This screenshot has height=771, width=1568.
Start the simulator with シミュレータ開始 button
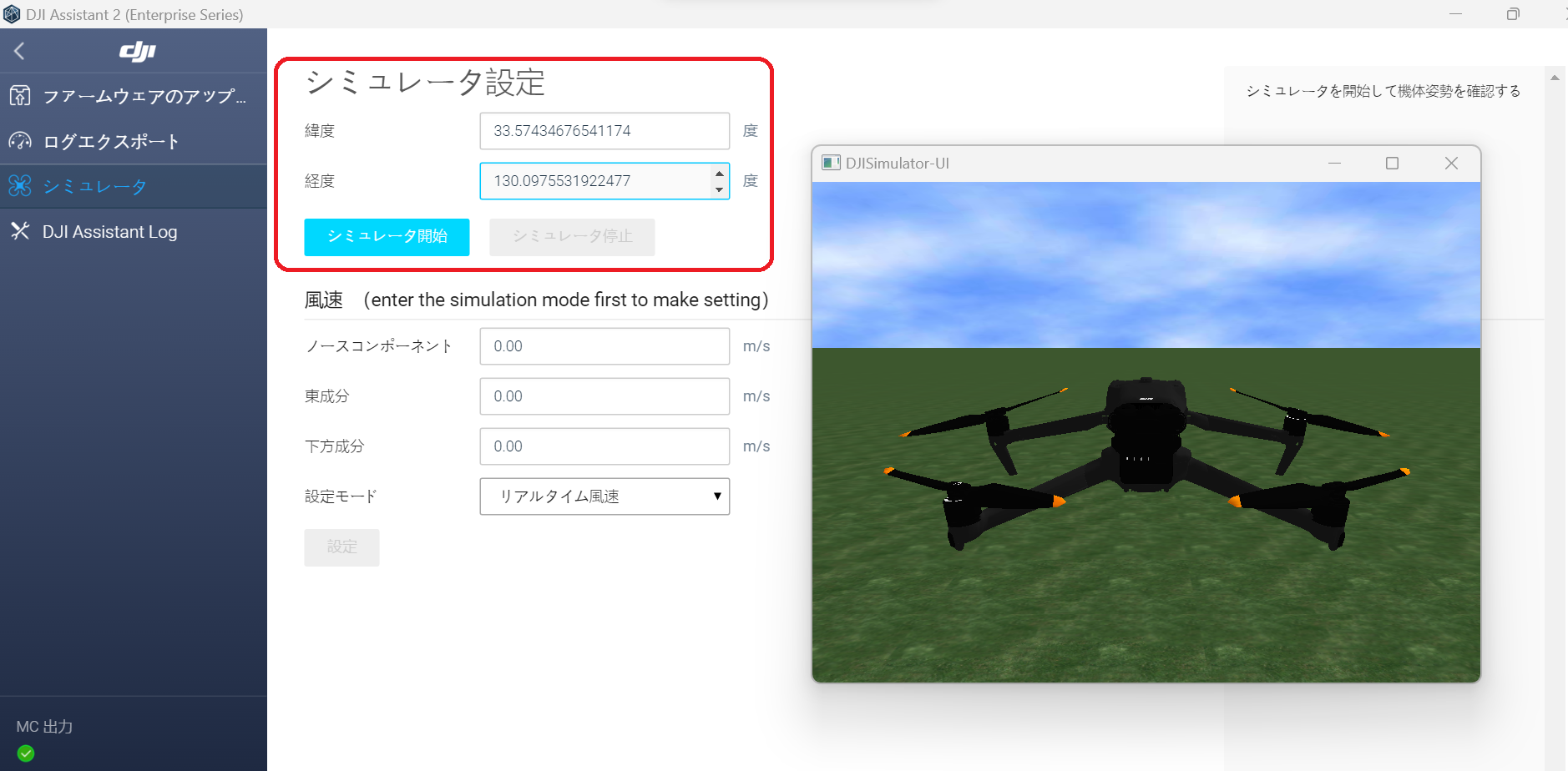click(x=387, y=237)
